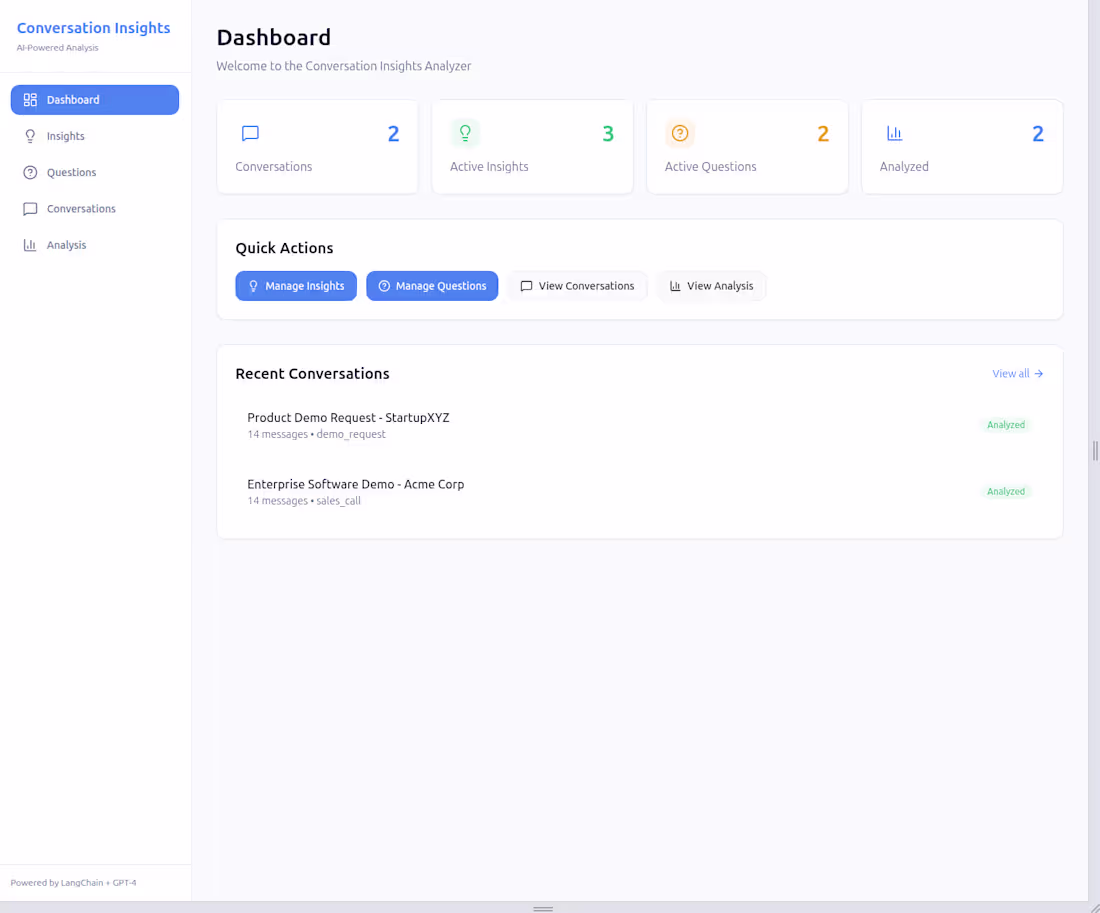Click the Manage Insights button
Viewport: 1100px width, 913px height.
(296, 286)
